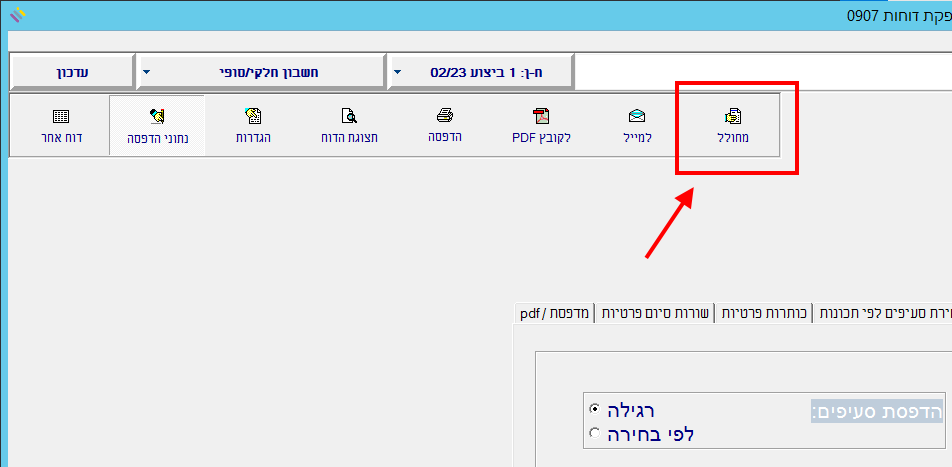
Task: Click the מחולל (generator) toolbar icon
Action: click(x=735, y=125)
